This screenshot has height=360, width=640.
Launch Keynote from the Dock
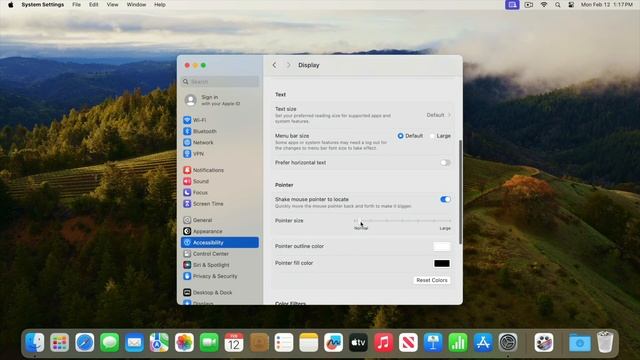433,342
